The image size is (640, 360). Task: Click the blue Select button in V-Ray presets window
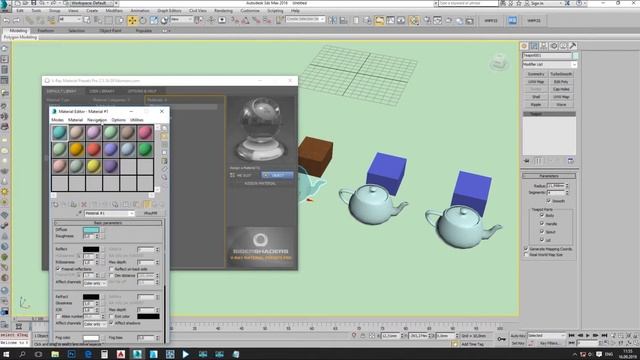tap(277, 175)
